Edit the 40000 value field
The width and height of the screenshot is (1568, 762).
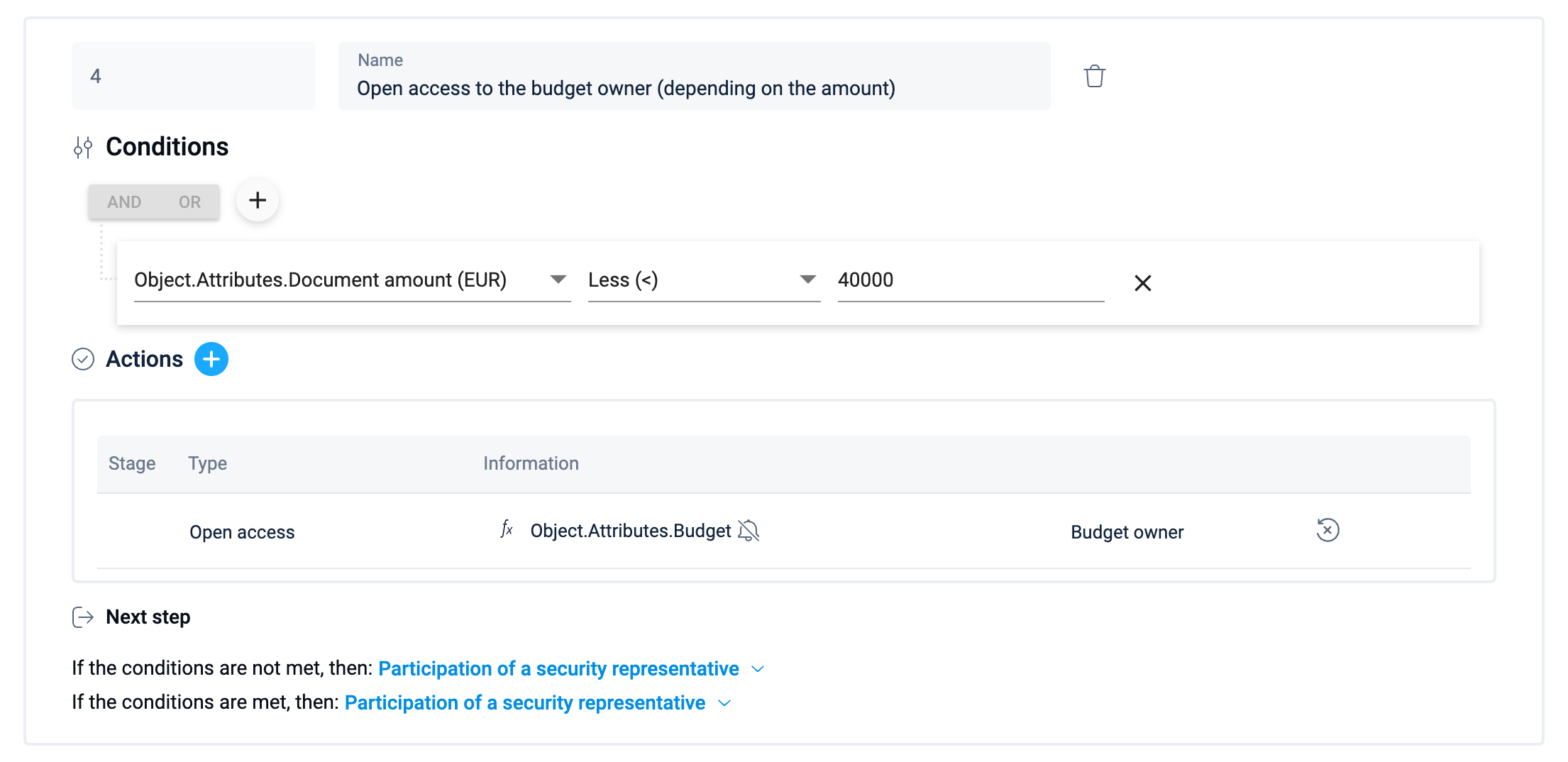(x=970, y=280)
